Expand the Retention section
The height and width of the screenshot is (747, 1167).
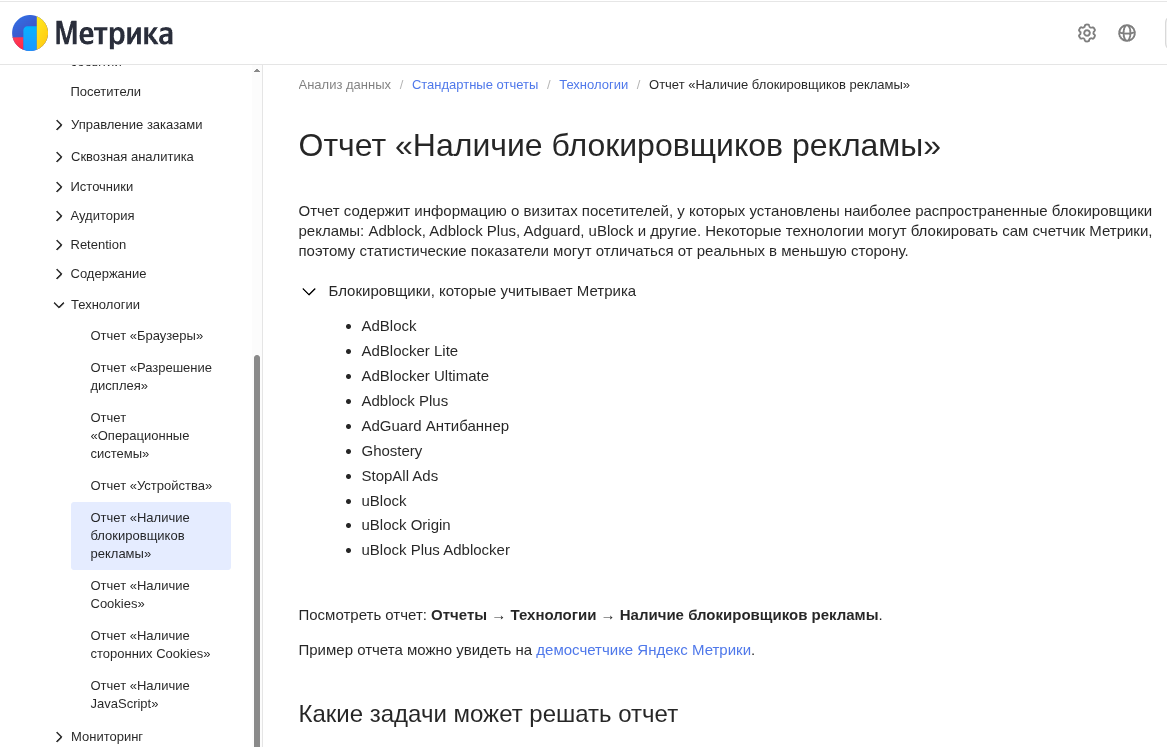pyautogui.click(x=59, y=245)
